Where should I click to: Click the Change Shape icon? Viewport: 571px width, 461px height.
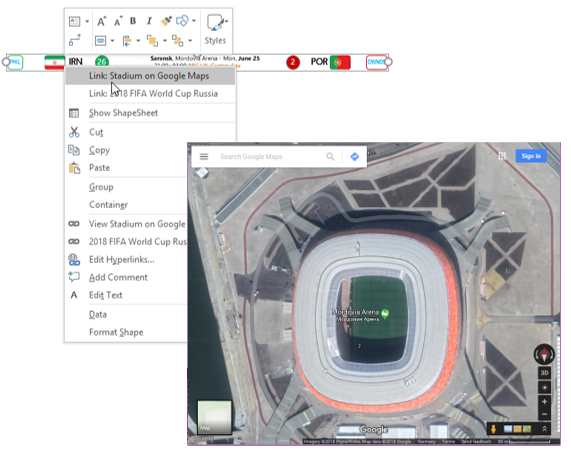point(182,21)
